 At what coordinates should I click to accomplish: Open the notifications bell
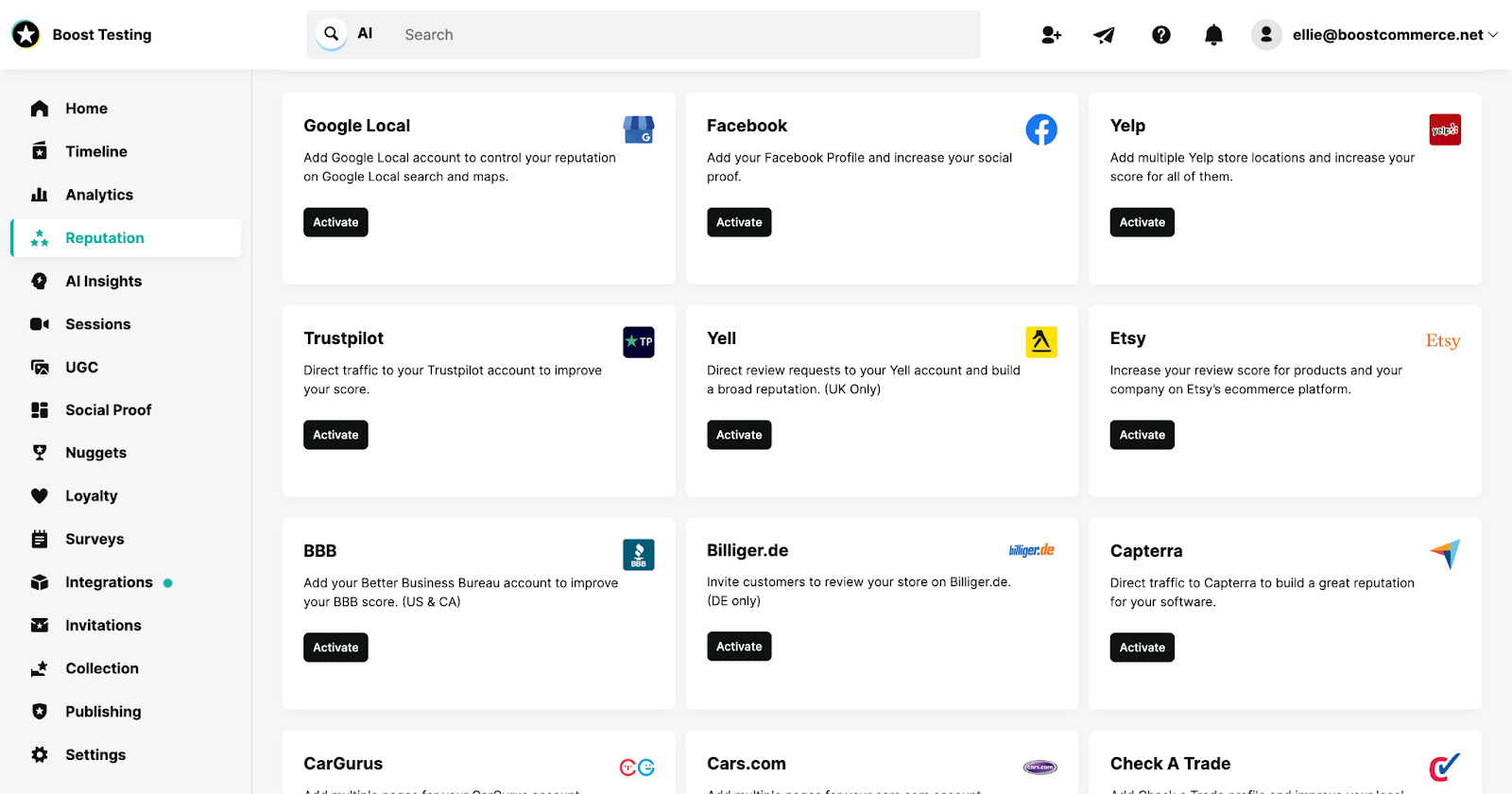[x=1214, y=35]
